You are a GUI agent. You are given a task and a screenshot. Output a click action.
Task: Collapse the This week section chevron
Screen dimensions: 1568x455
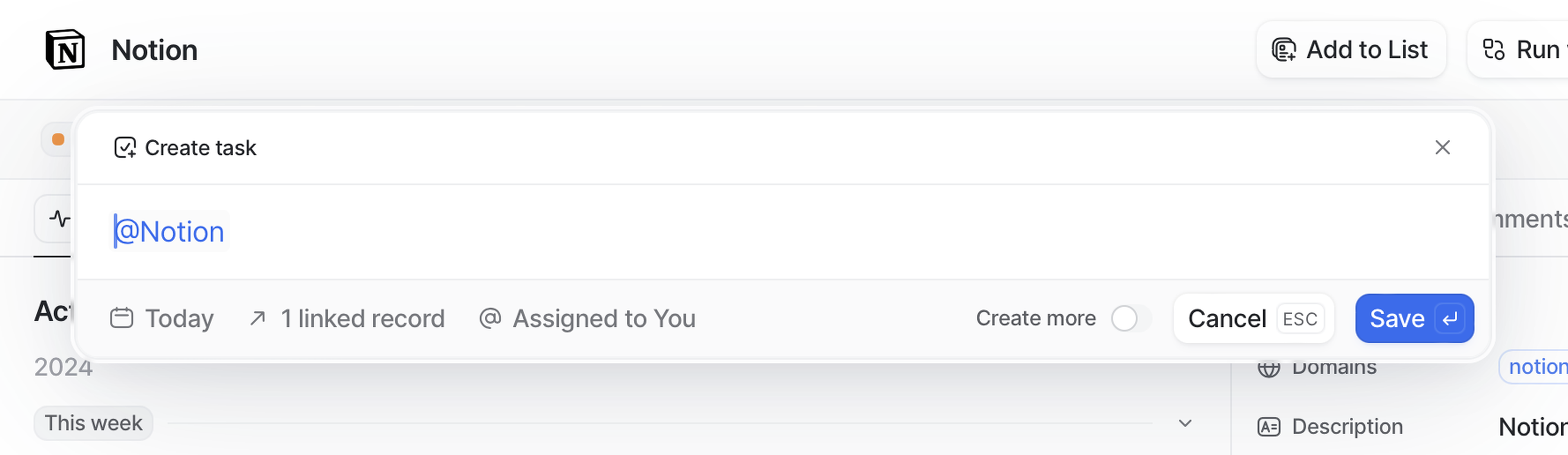pos(1185,423)
